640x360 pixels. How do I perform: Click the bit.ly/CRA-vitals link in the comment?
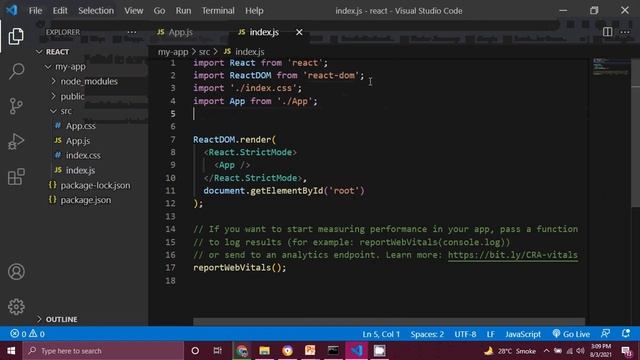[513, 255]
